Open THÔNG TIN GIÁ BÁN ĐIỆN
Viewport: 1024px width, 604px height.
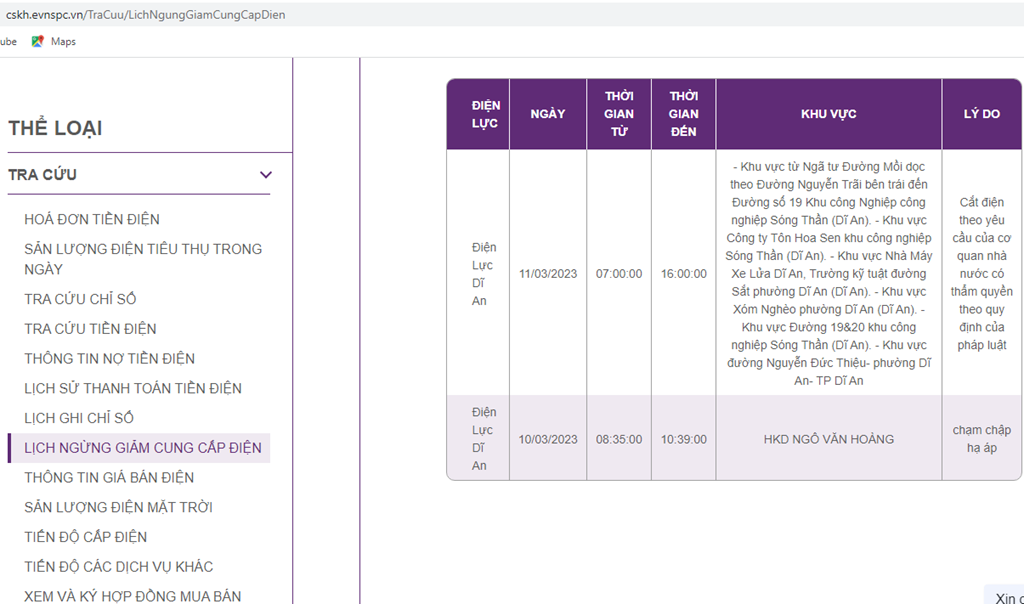[x=109, y=478]
